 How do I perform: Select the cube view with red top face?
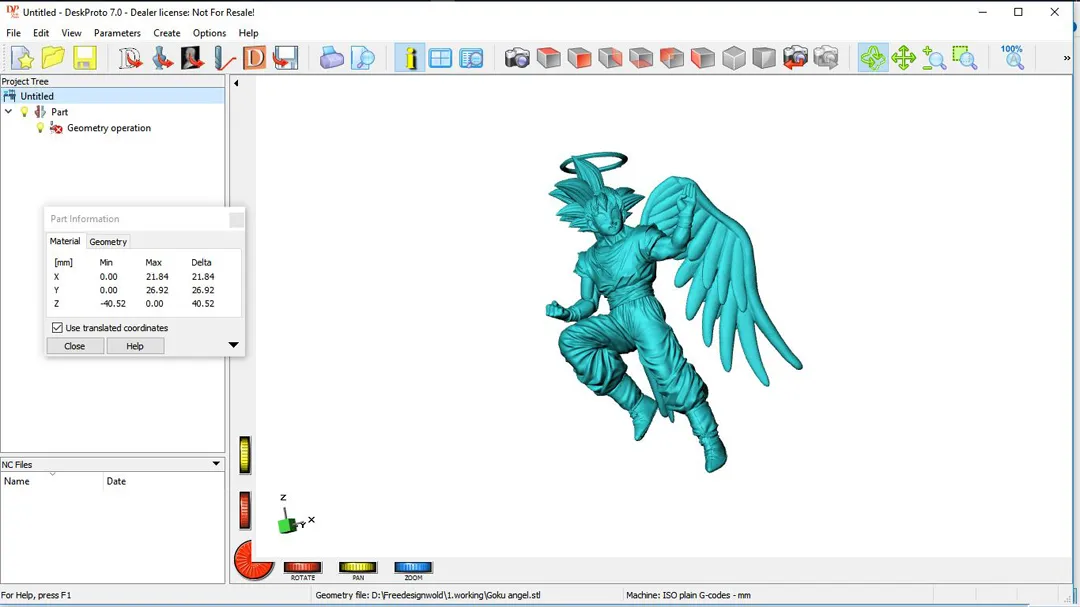coord(548,58)
